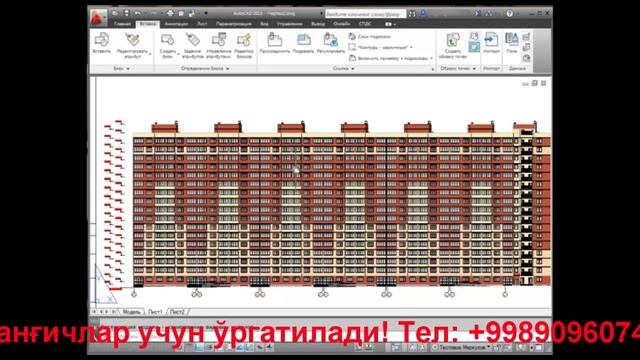640x360 pixels.
Task: Click the Поле (field) icon
Action: (x=511, y=40)
